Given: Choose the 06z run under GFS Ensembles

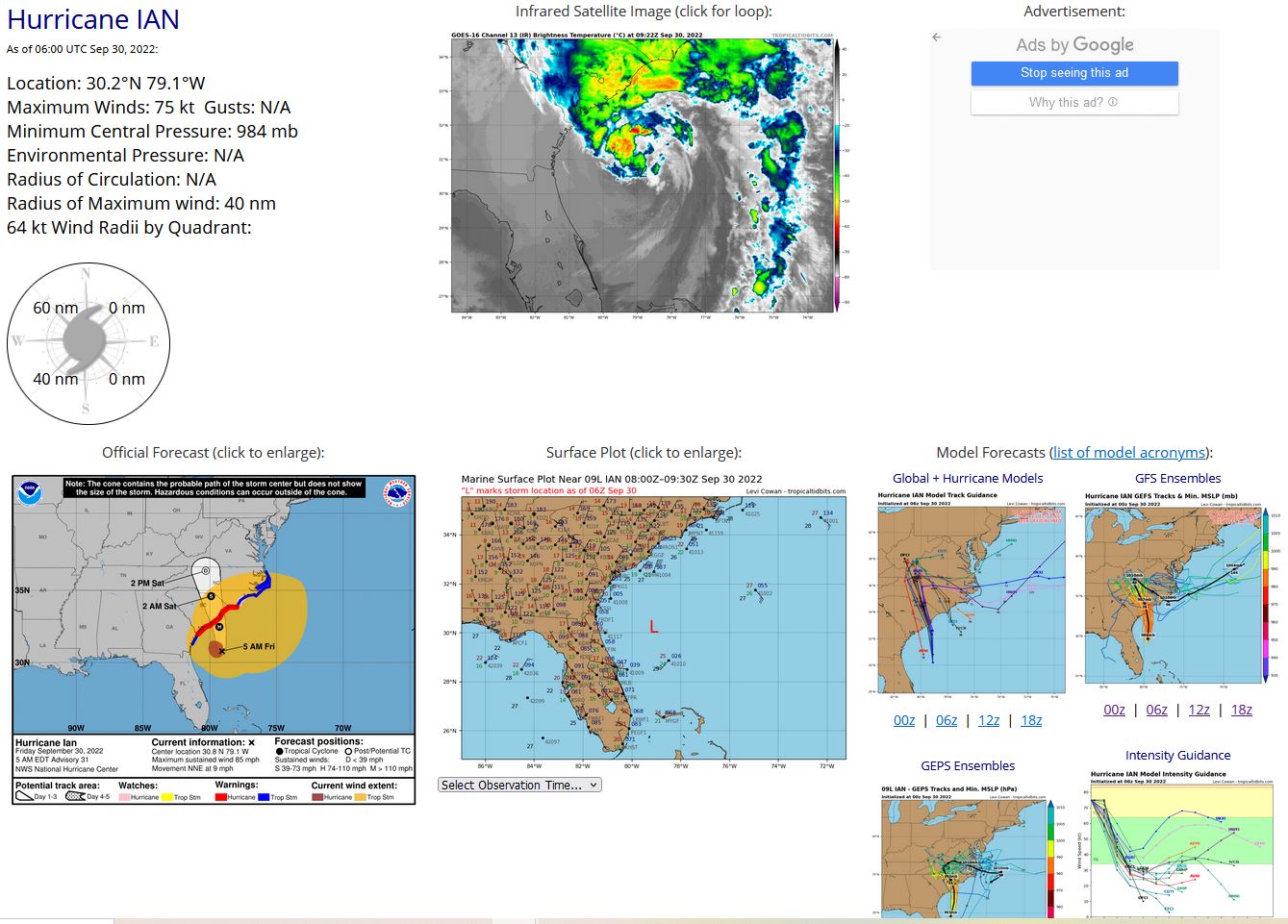Looking at the screenshot, I should [x=1156, y=710].
